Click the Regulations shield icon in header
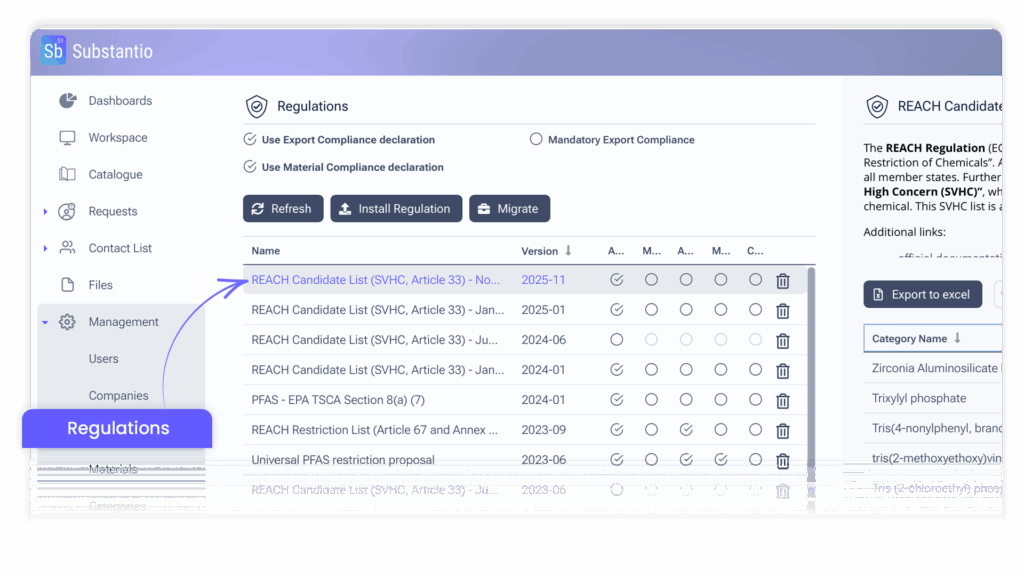1024x576 pixels. [257, 106]
